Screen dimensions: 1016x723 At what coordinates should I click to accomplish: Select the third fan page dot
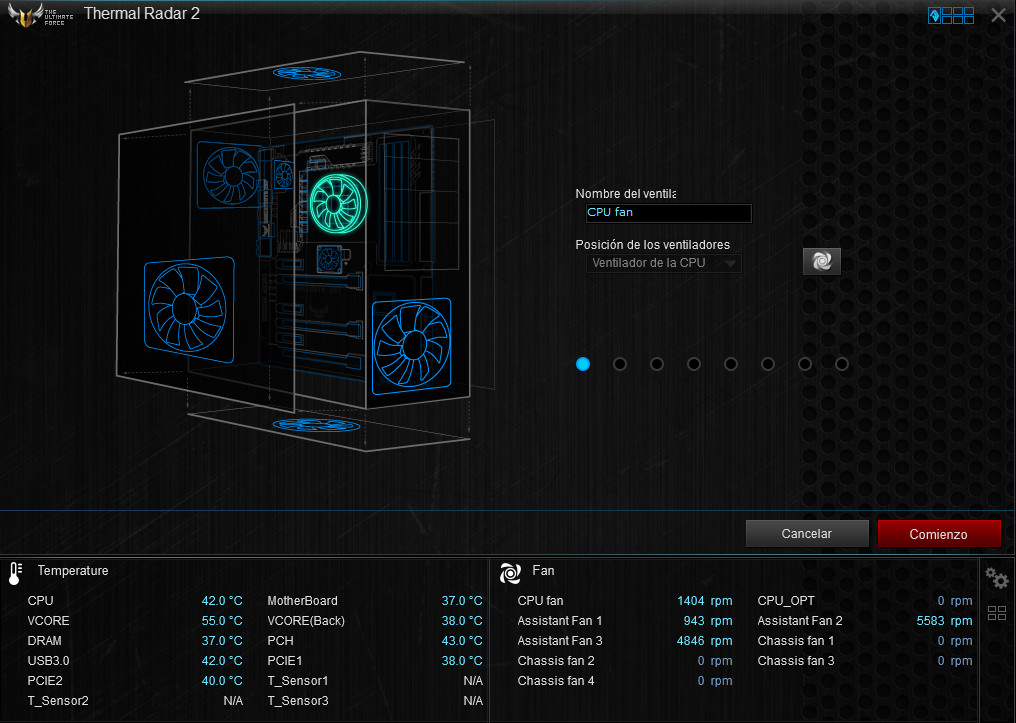(x=657, y=364)
